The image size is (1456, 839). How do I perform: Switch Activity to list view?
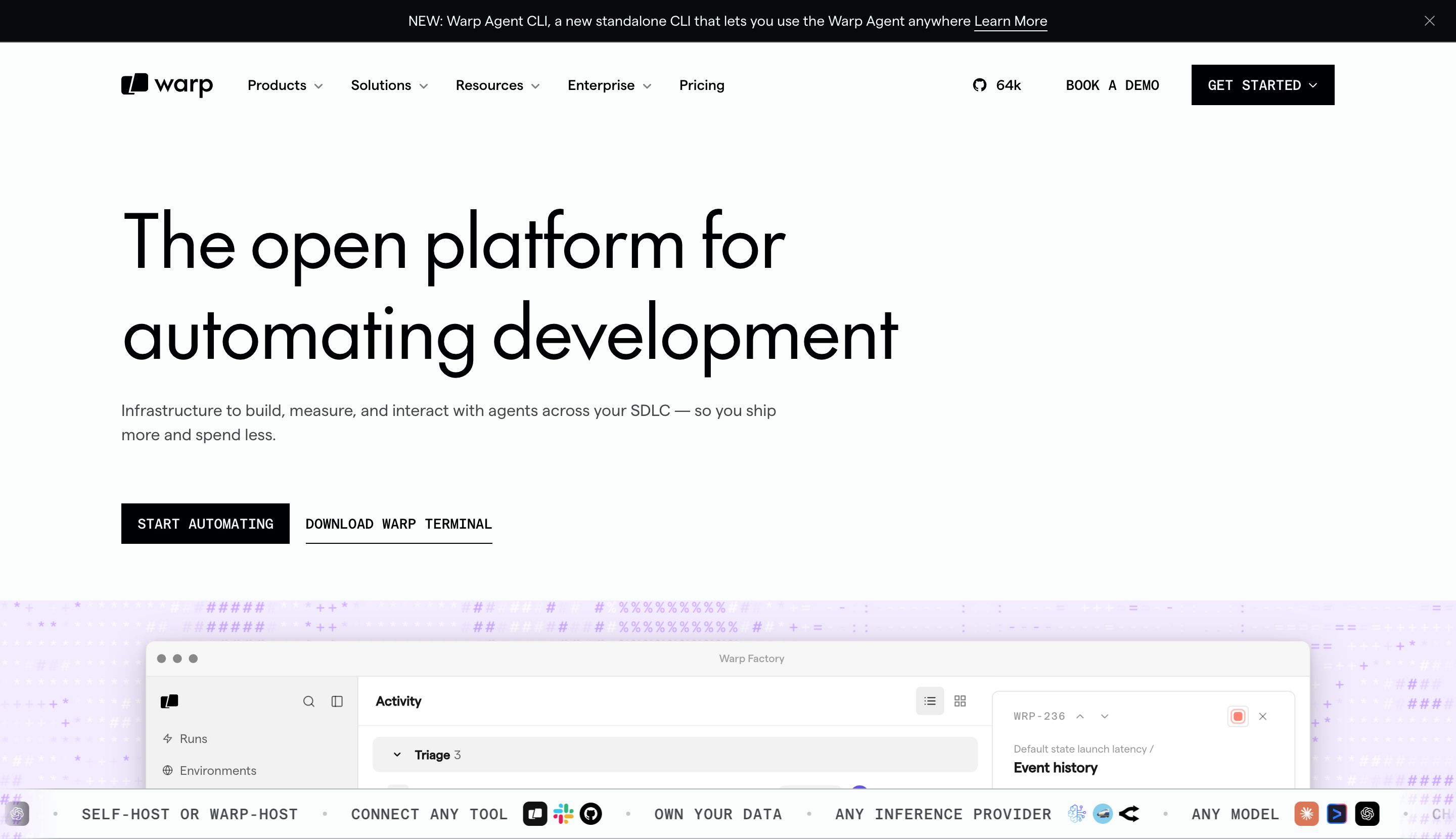pos(930,701)
